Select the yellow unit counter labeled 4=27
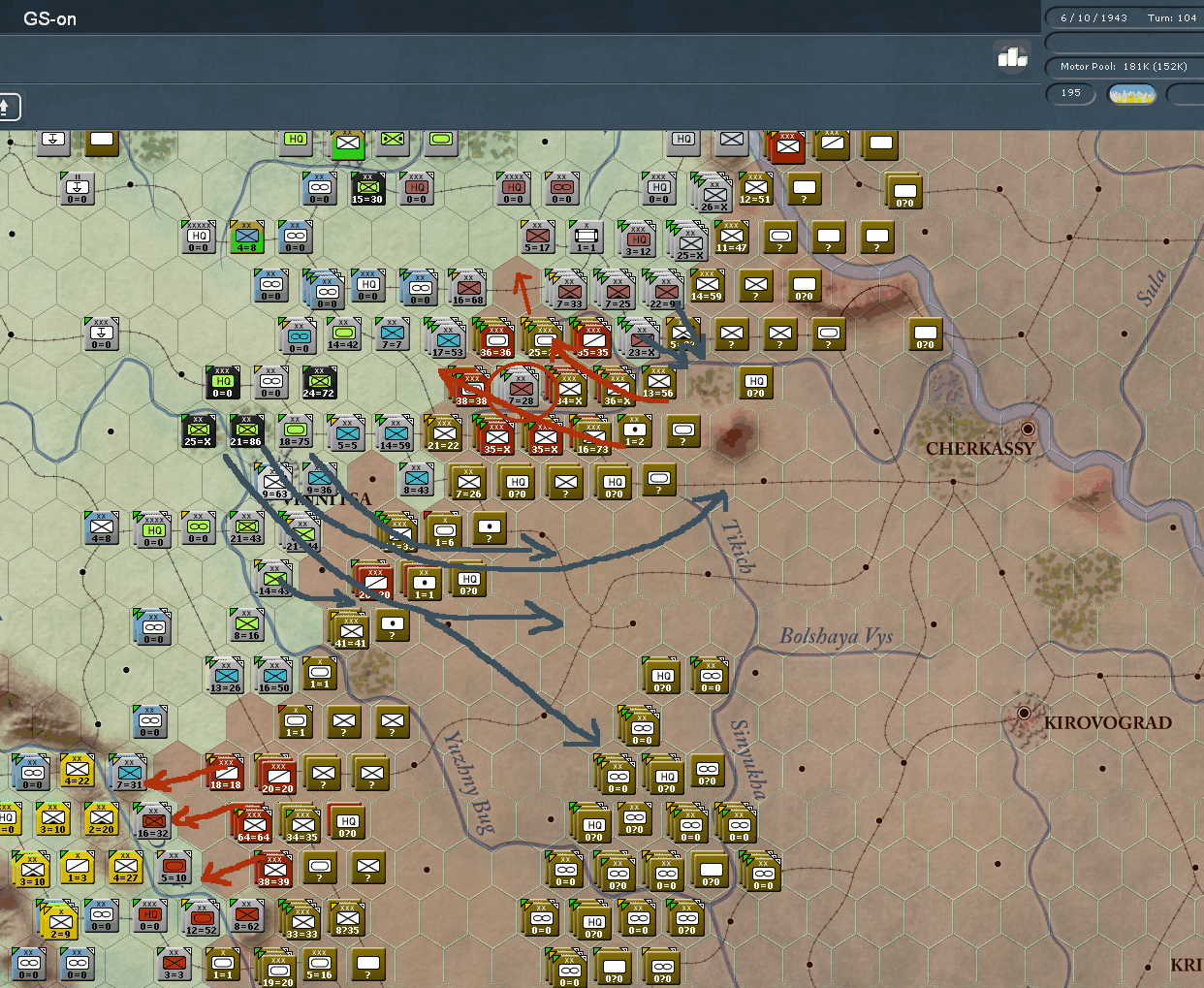Image resolution: width=1204 pixels, height=988 pixels. pos(126,868)
